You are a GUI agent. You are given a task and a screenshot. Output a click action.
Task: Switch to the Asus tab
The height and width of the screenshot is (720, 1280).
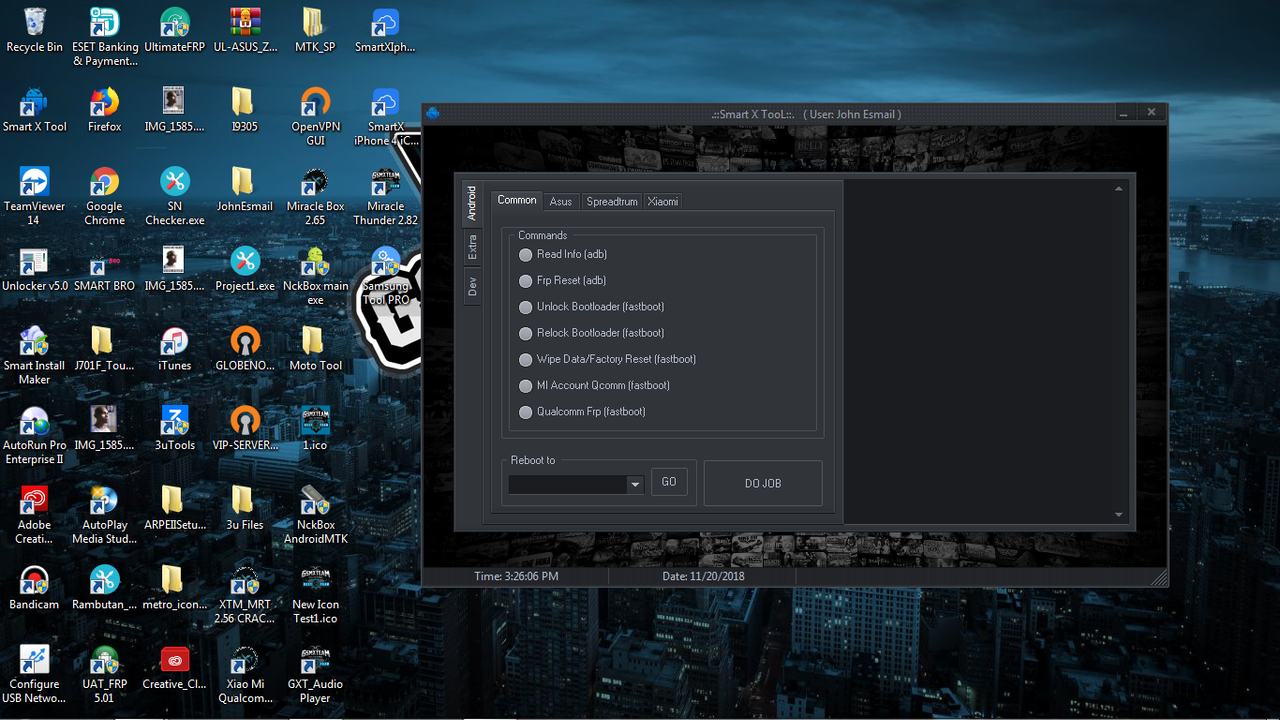[x=561, y=201]
